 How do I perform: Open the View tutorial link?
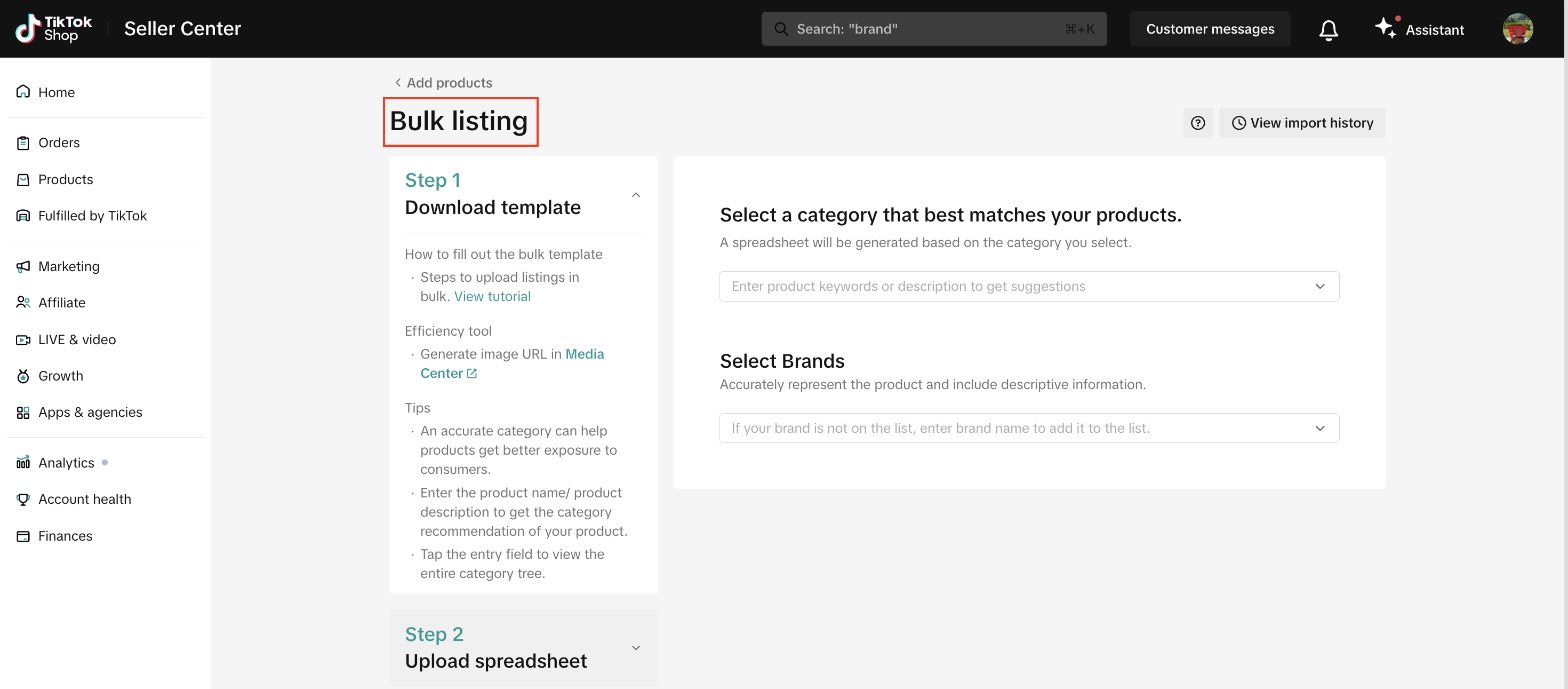(x=492, y=297)
